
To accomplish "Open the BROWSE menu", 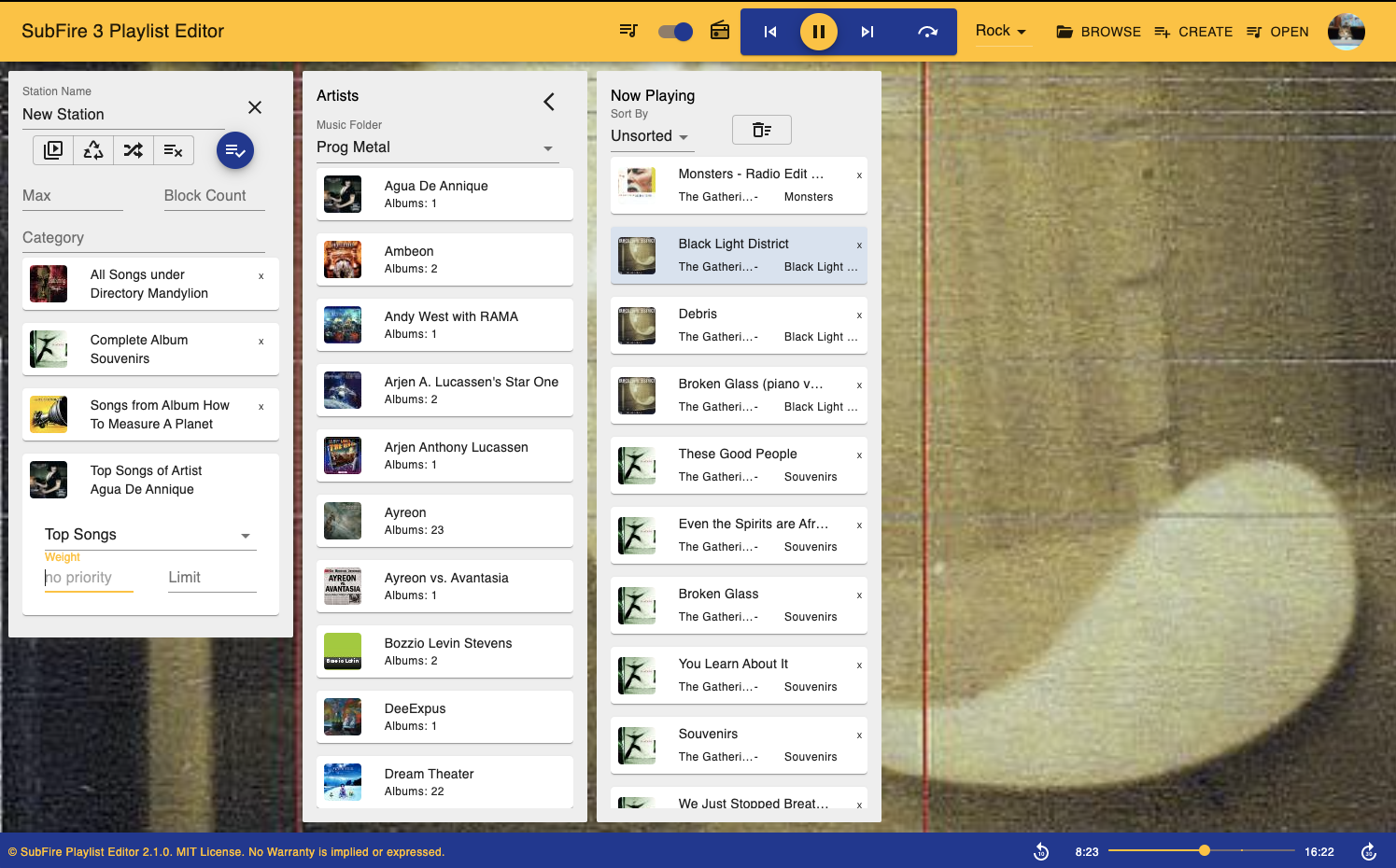I will (x=1098, y=32).
